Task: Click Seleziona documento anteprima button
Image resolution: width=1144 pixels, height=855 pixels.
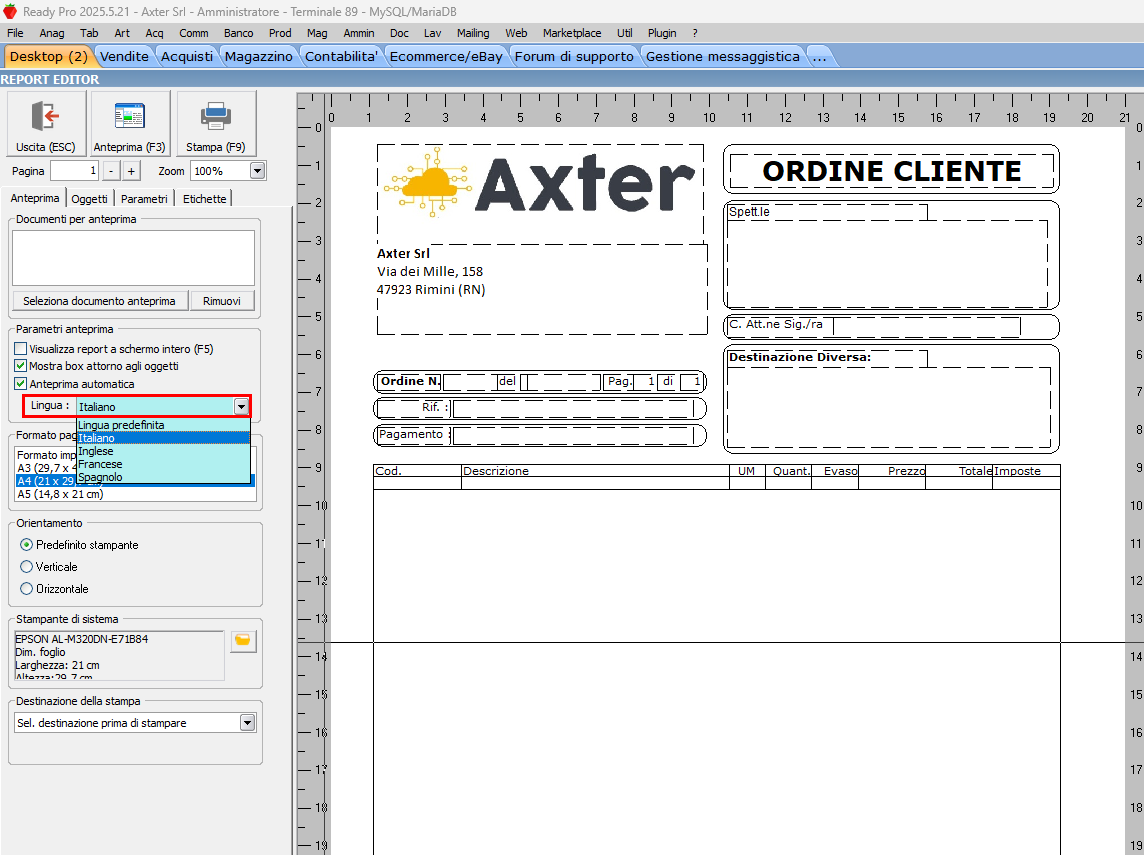Action: pyautogui.click(x=99, y=301)
